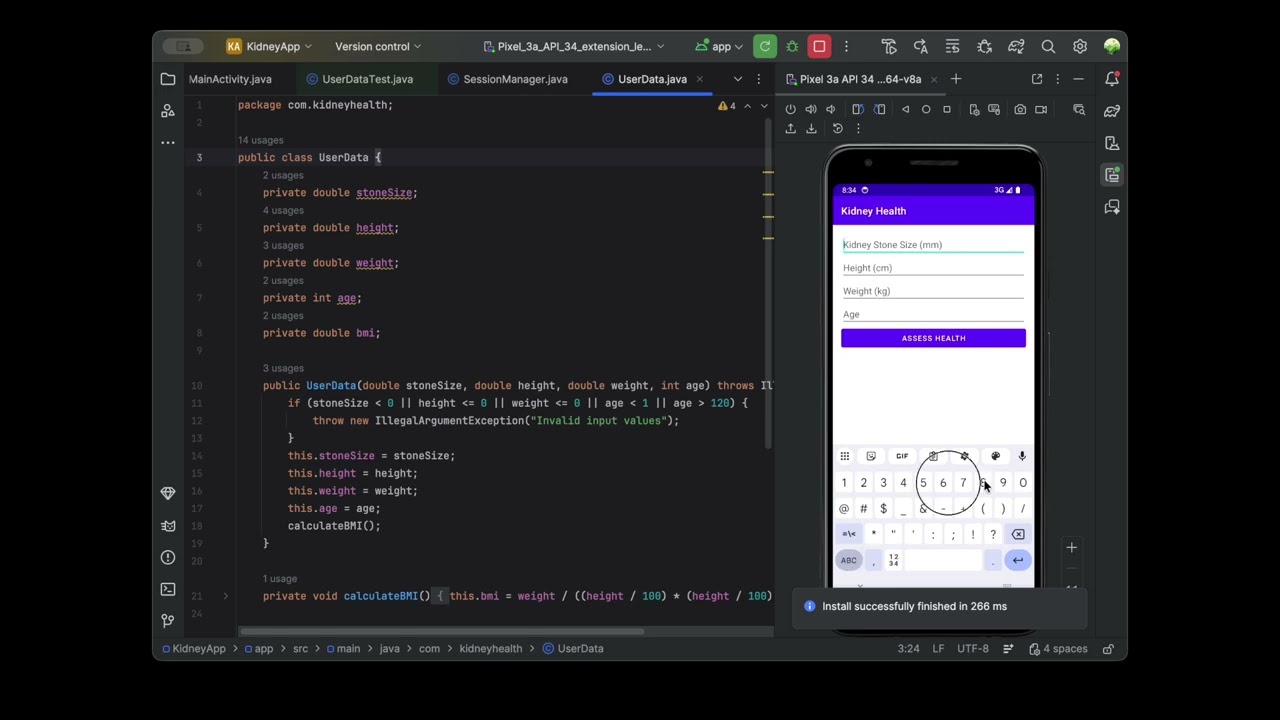This screenshot has height=720, width=1280.
Task: Click 4 spaces indent status entry
Action: coord(1058,648)
